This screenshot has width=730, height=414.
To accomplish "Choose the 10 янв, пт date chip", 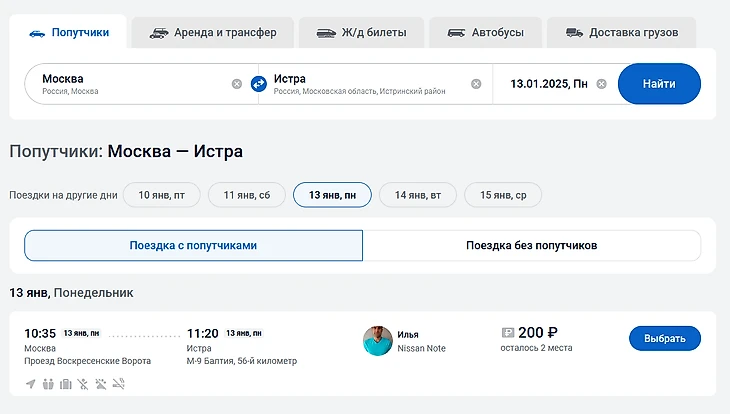I will 162,195.
